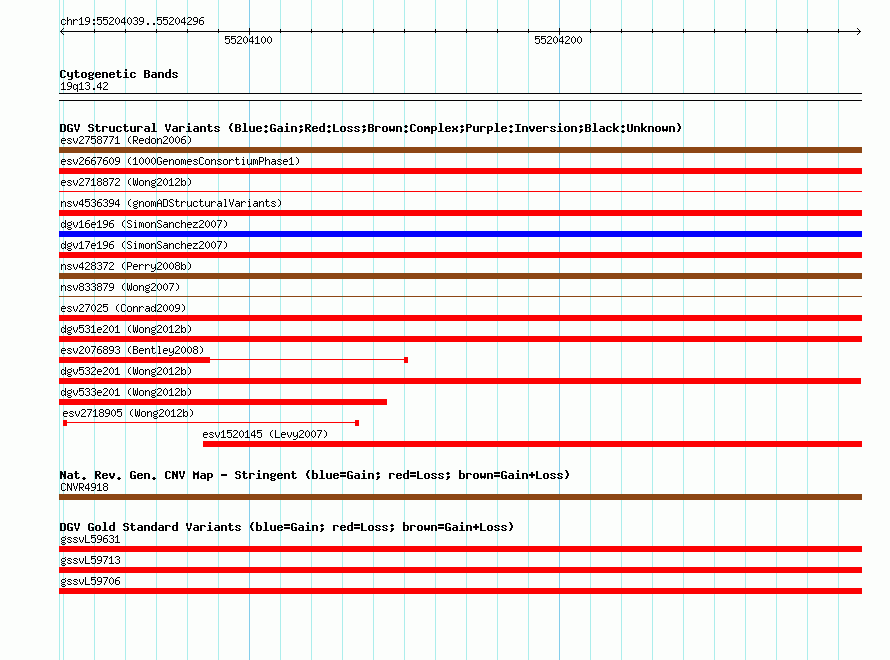This screenshot has width=890, height=660.
Task: Click the 19q13.42 cytogenetic band label
Action: (x=84, y=86)
